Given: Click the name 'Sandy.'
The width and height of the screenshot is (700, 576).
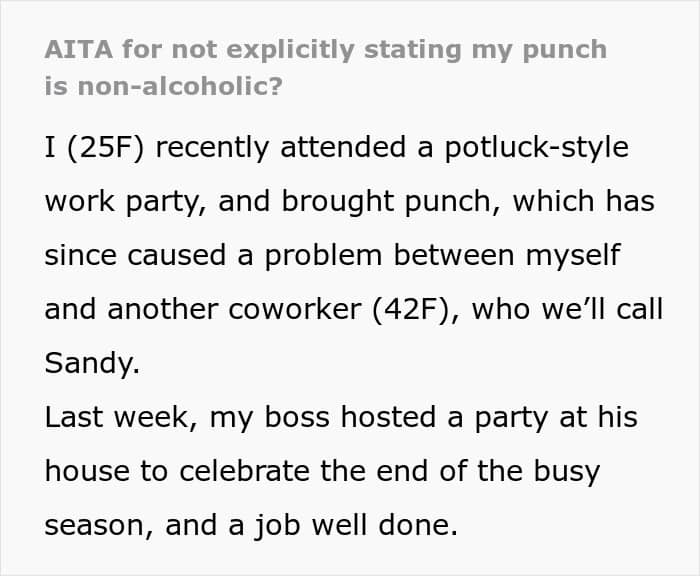Looking at the screenshot, I should pyautogui.click(x=92, y=363).
